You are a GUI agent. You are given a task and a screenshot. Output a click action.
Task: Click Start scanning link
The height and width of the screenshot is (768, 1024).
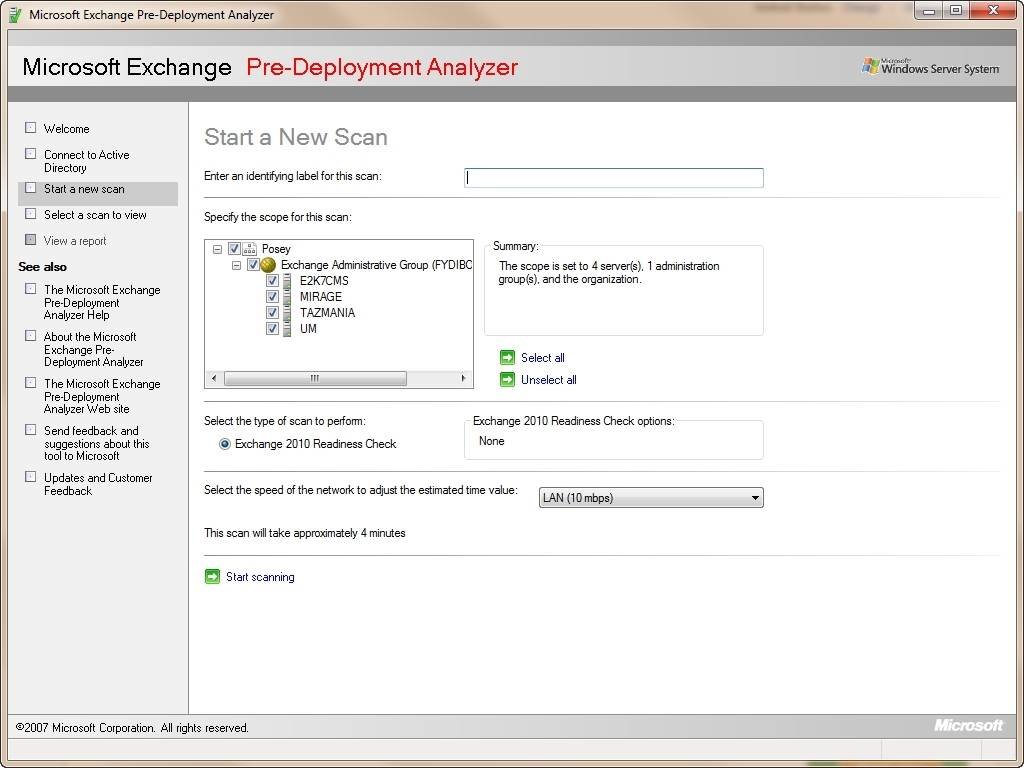[x=260, y=577]
